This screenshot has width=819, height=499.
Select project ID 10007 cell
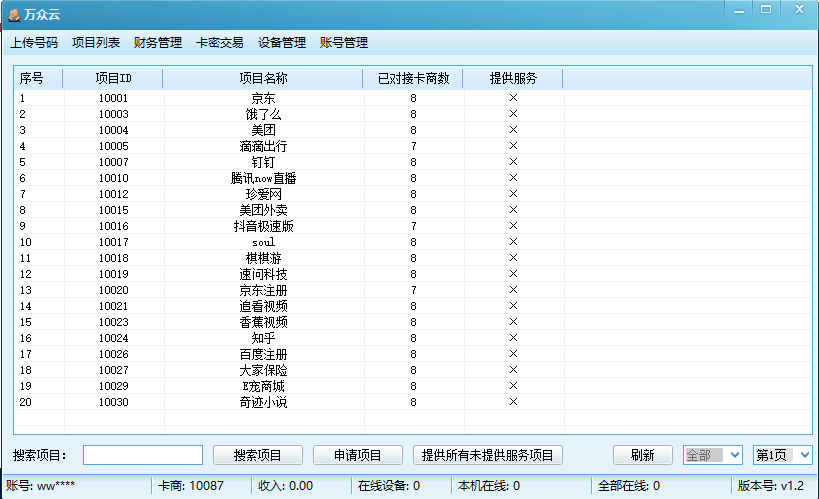tap(113, 162)
